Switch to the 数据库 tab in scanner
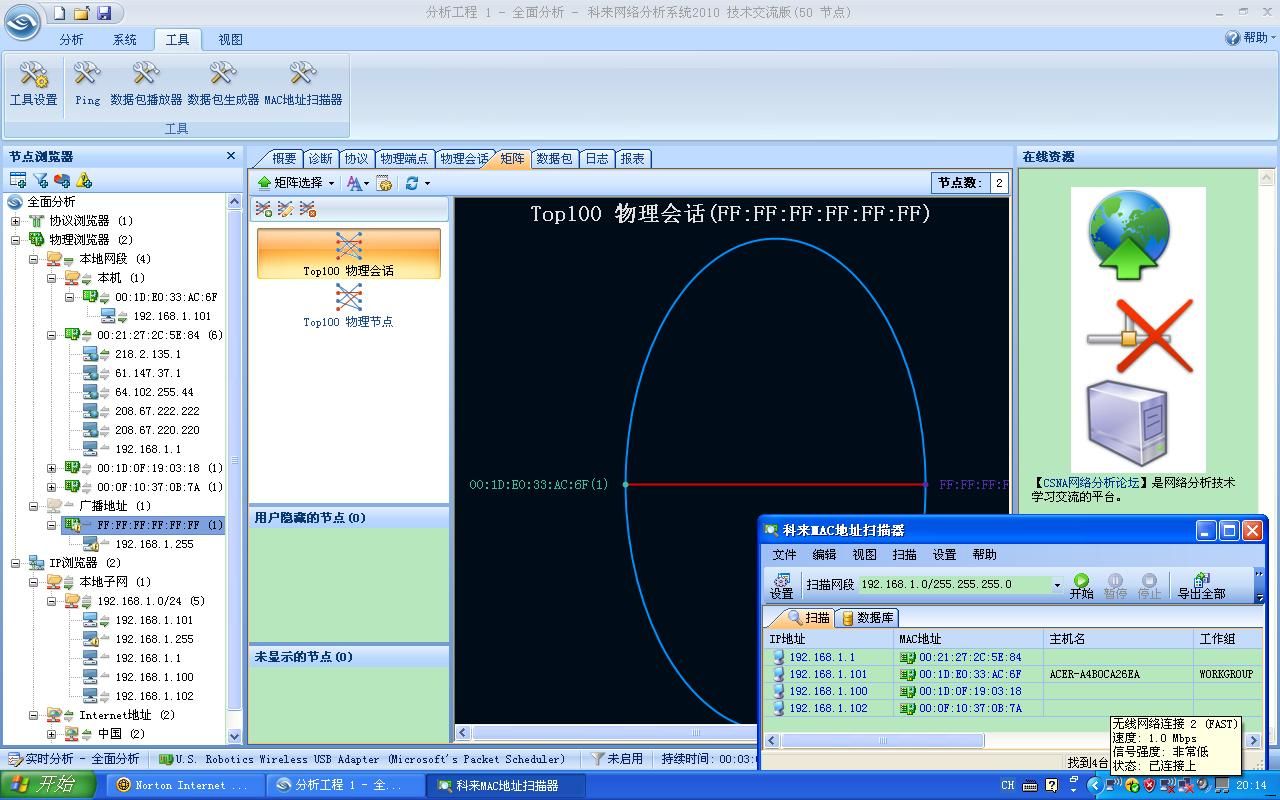Screen dimensions: 1280x800 868,618
